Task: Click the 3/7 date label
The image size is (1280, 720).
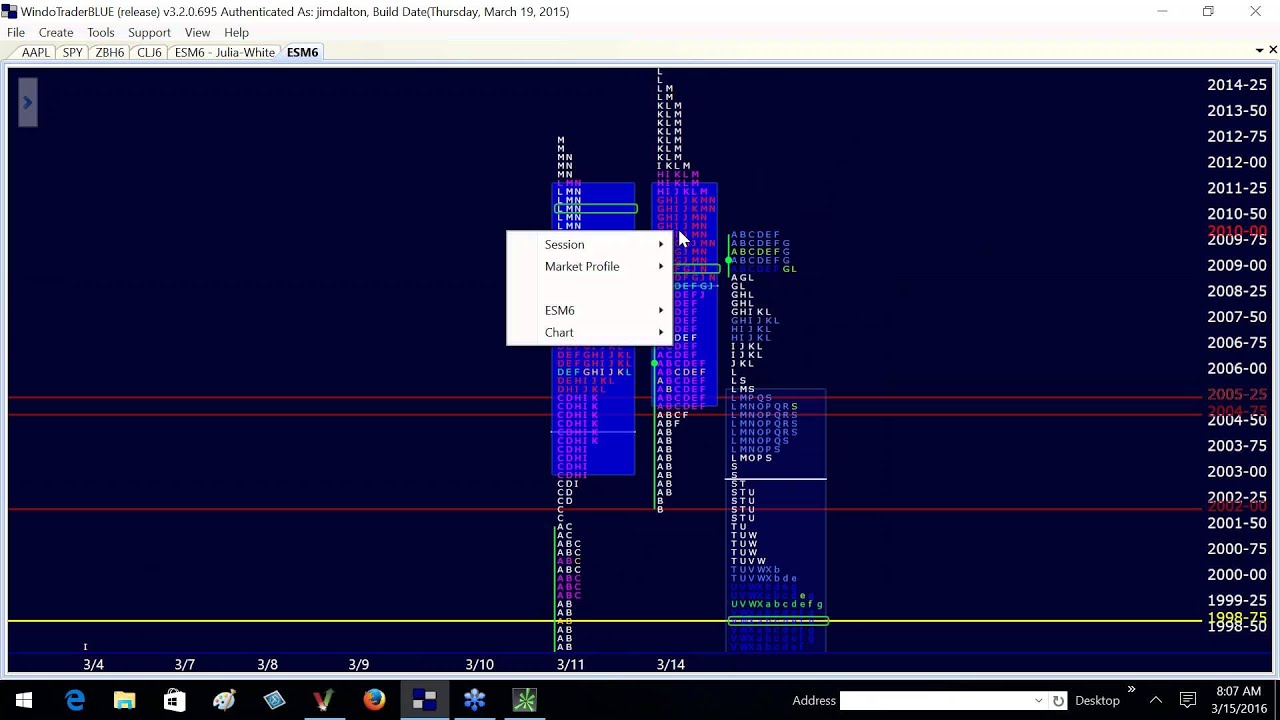Action: click(x=184, y=664)
